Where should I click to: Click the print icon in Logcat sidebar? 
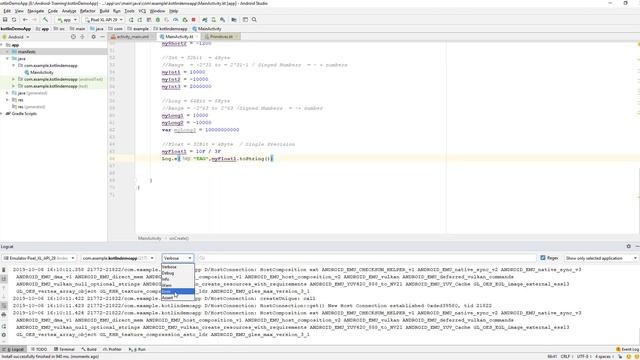point(4,315)
